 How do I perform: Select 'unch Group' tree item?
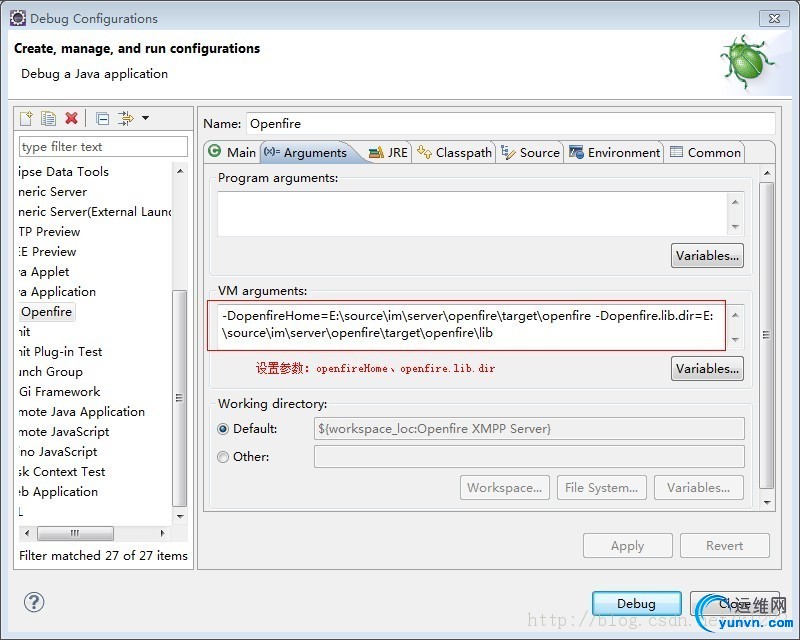51,372
